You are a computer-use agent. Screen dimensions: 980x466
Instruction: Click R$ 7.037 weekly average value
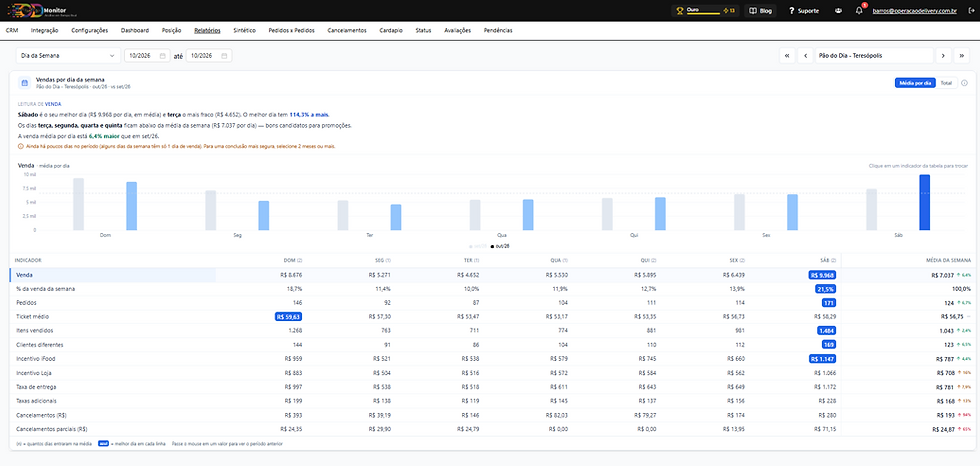point(942,275)
